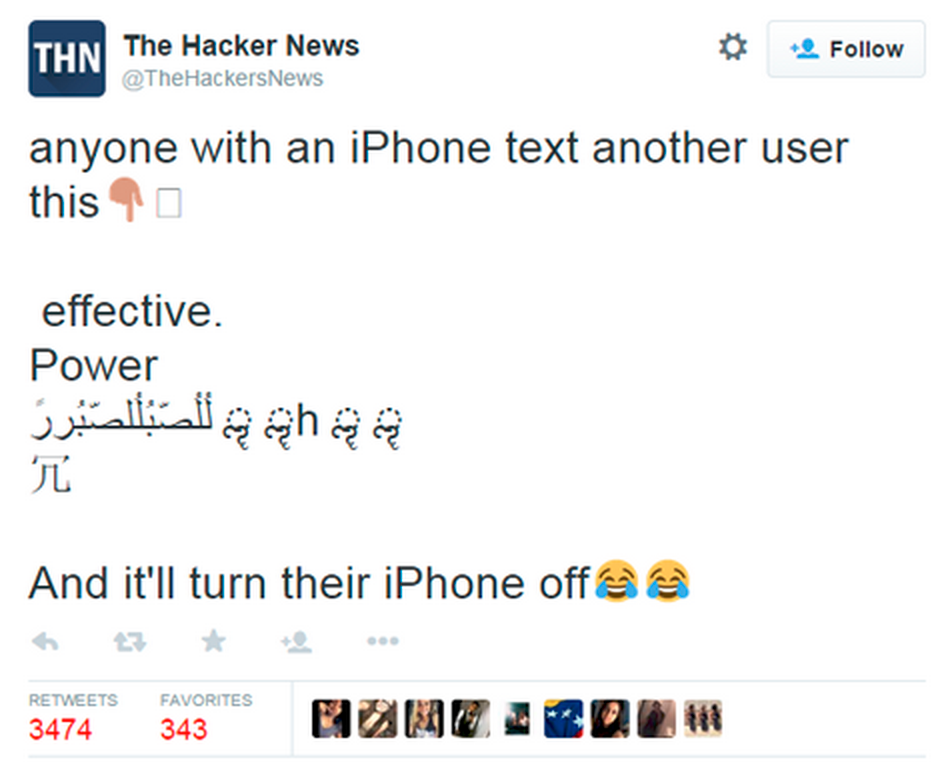View the 3474 retweets count
Screen dimensions: 934x762
pyautogui.click(x=61, y=729)
